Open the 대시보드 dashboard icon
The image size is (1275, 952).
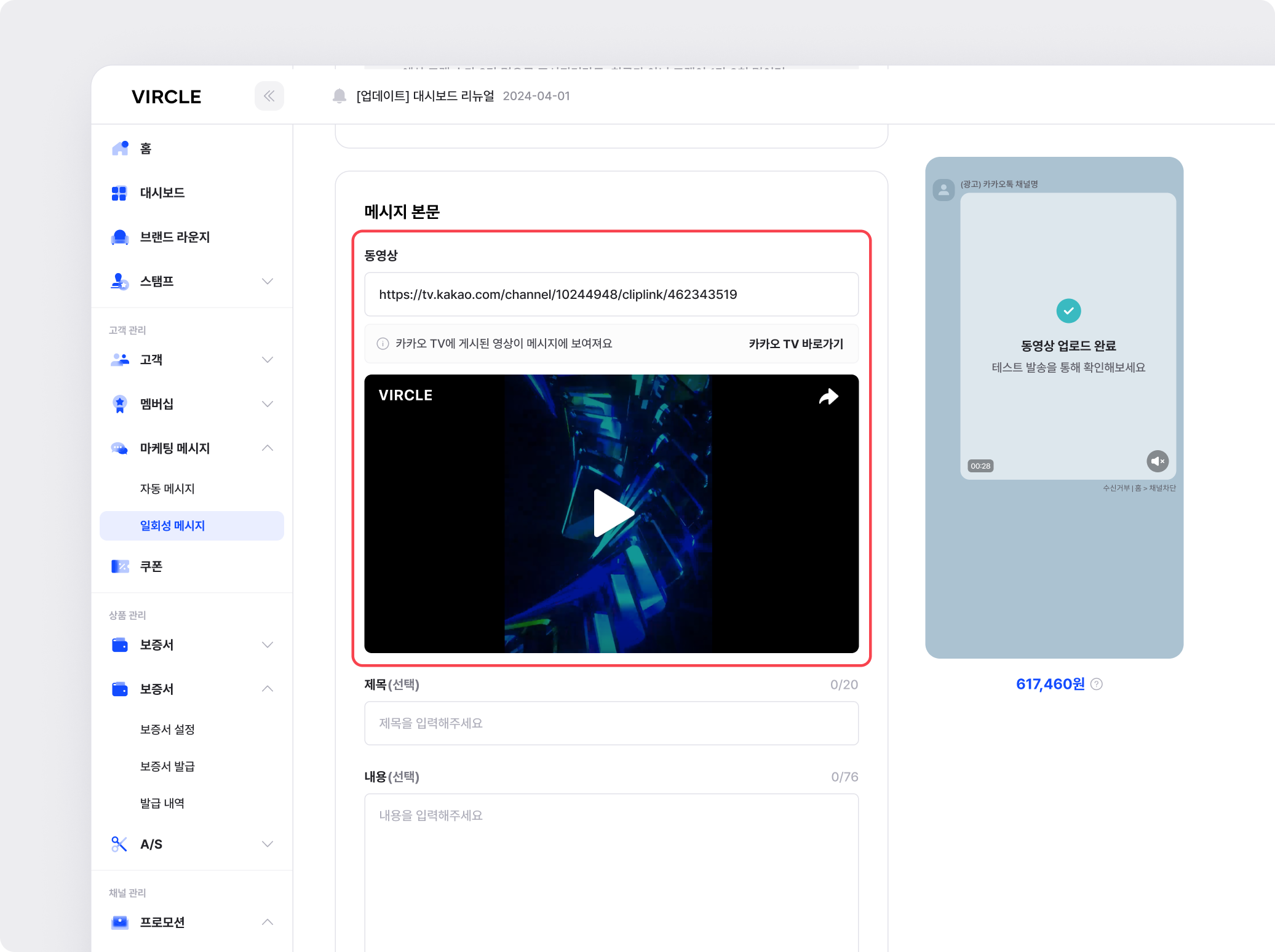click(119, 193)
